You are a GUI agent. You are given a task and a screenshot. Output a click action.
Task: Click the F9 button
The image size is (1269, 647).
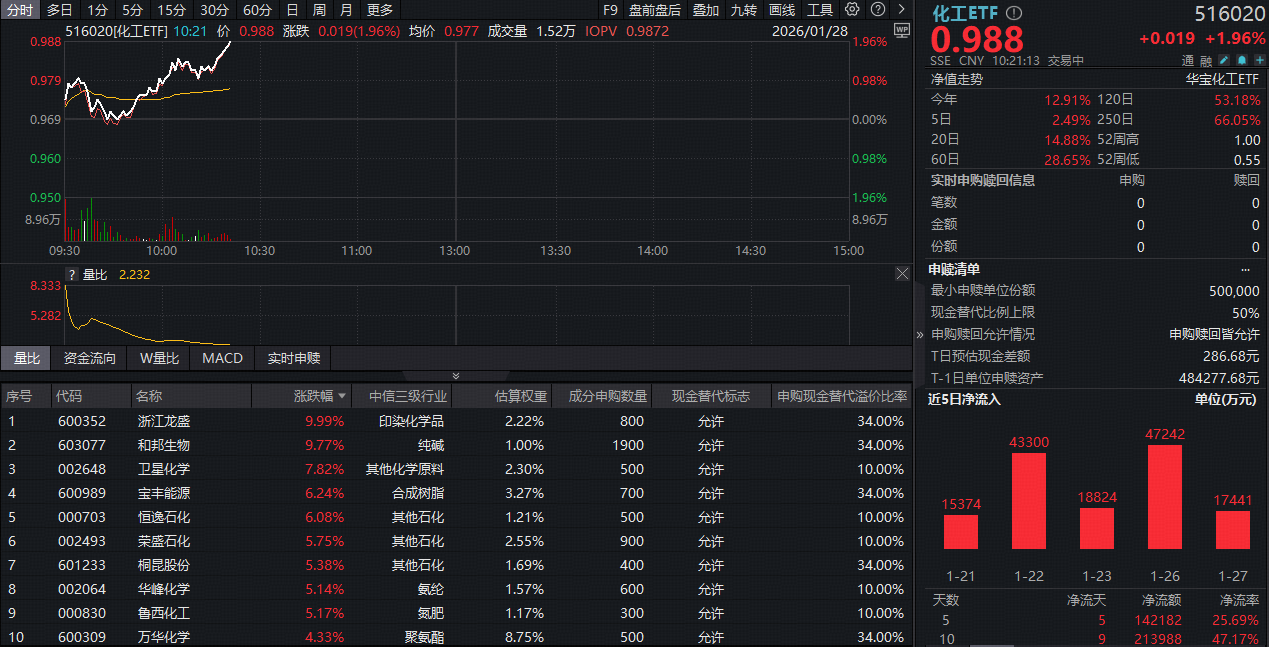click(x=610, y=10)
